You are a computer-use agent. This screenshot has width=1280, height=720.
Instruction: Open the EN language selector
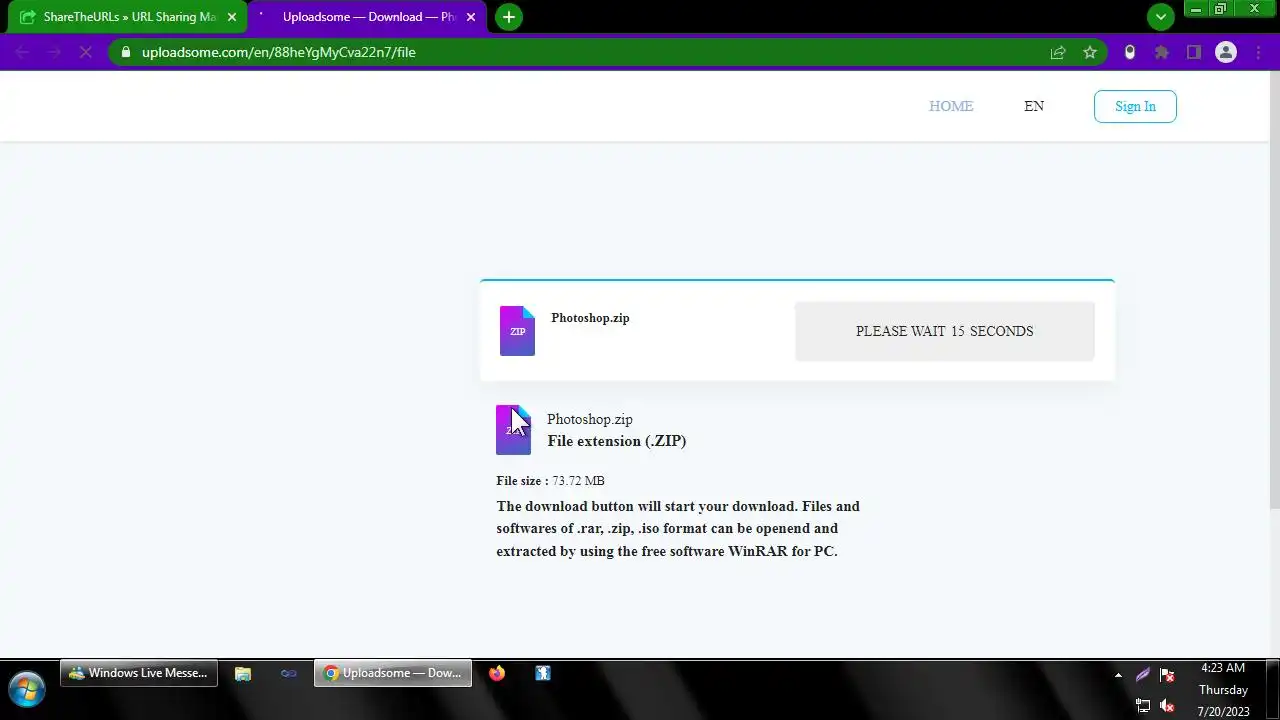tap(1034, 106)
